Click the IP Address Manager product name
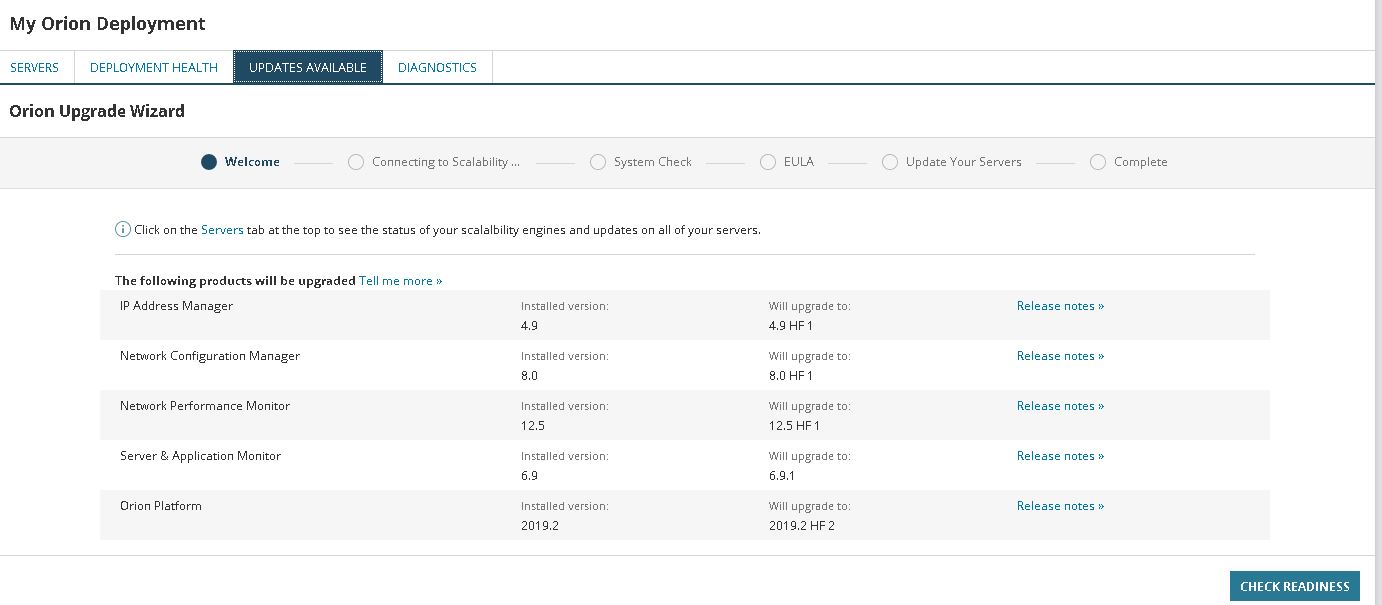Image resolution: width=1382 pixels, height=605 pixels. pyautogui.click(x=176, y=306)
